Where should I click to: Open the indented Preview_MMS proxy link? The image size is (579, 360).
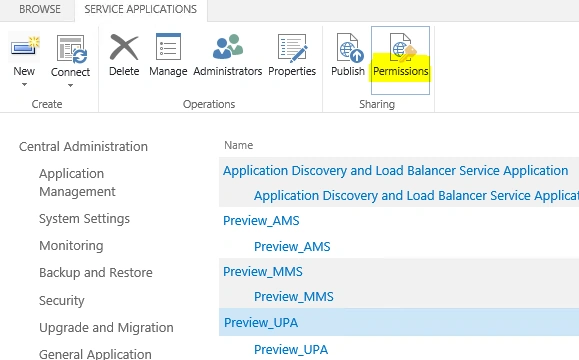[294, 296]
